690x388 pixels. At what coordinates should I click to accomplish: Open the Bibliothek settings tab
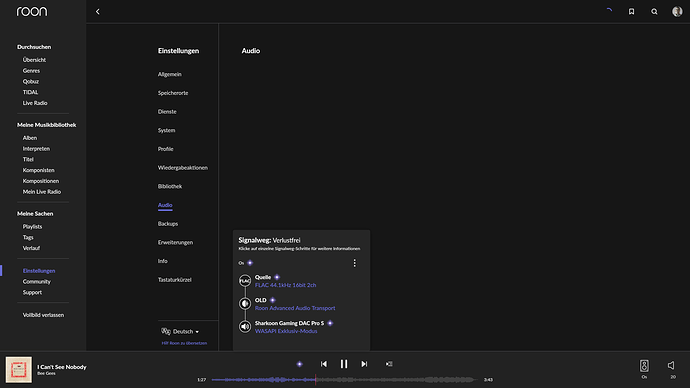[x=170, y=187]
